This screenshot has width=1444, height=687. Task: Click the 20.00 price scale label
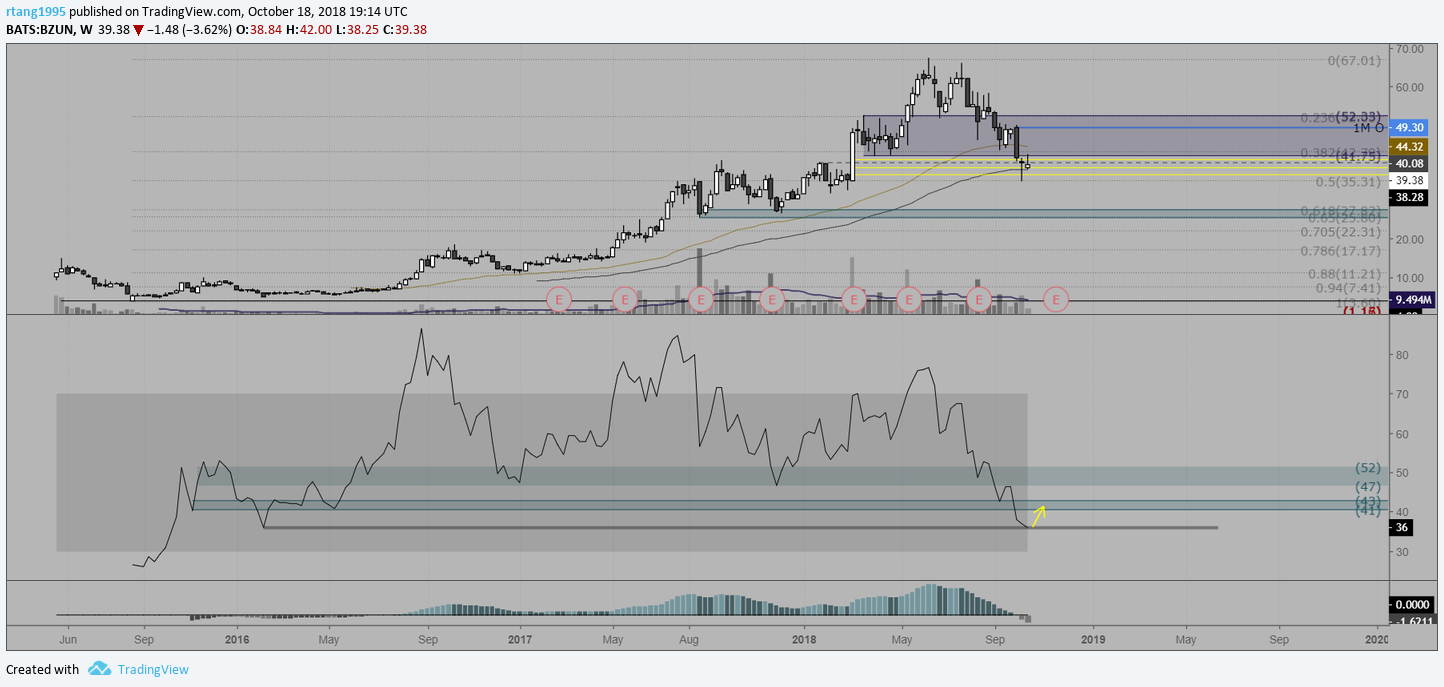point(1410,240)
